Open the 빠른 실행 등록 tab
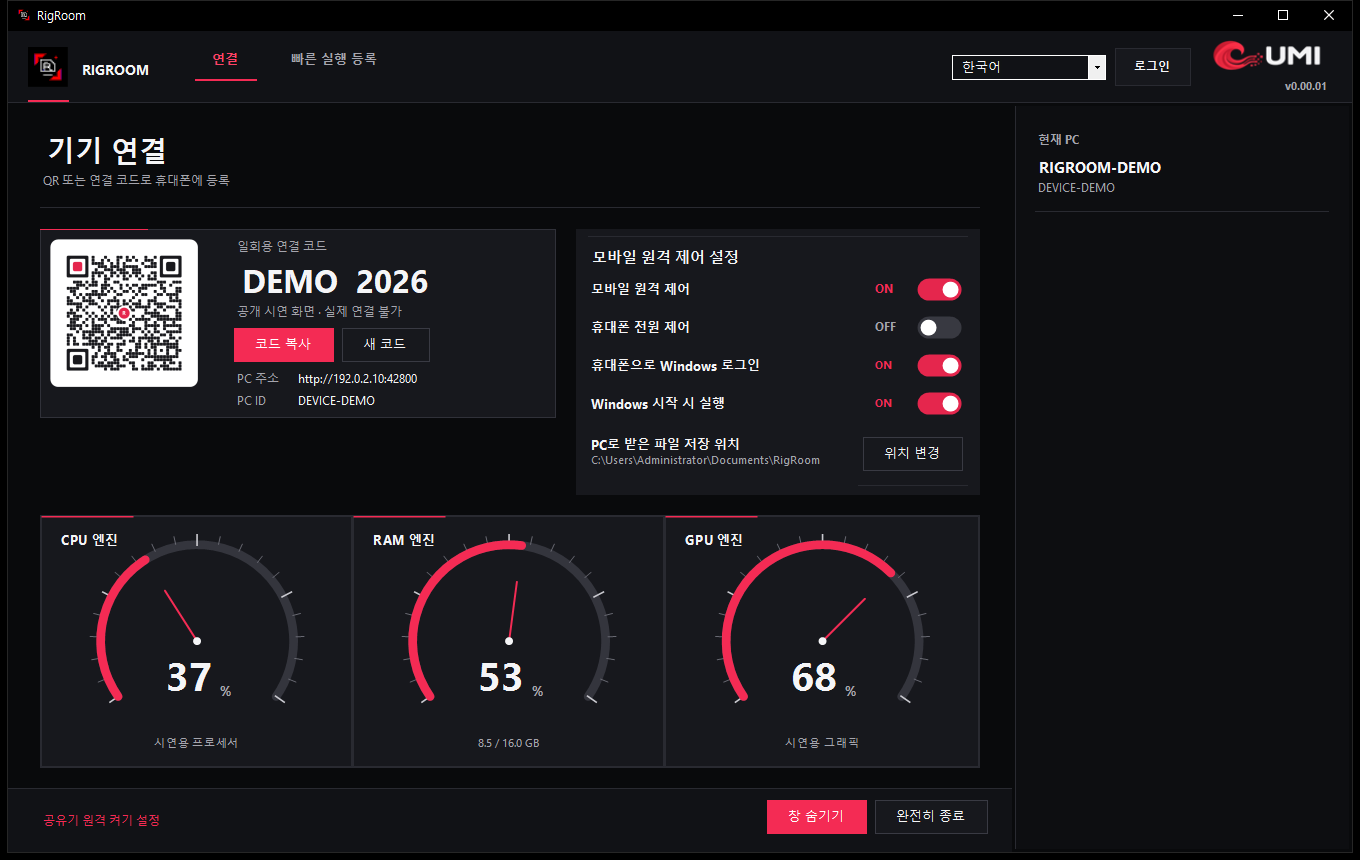 334,59
